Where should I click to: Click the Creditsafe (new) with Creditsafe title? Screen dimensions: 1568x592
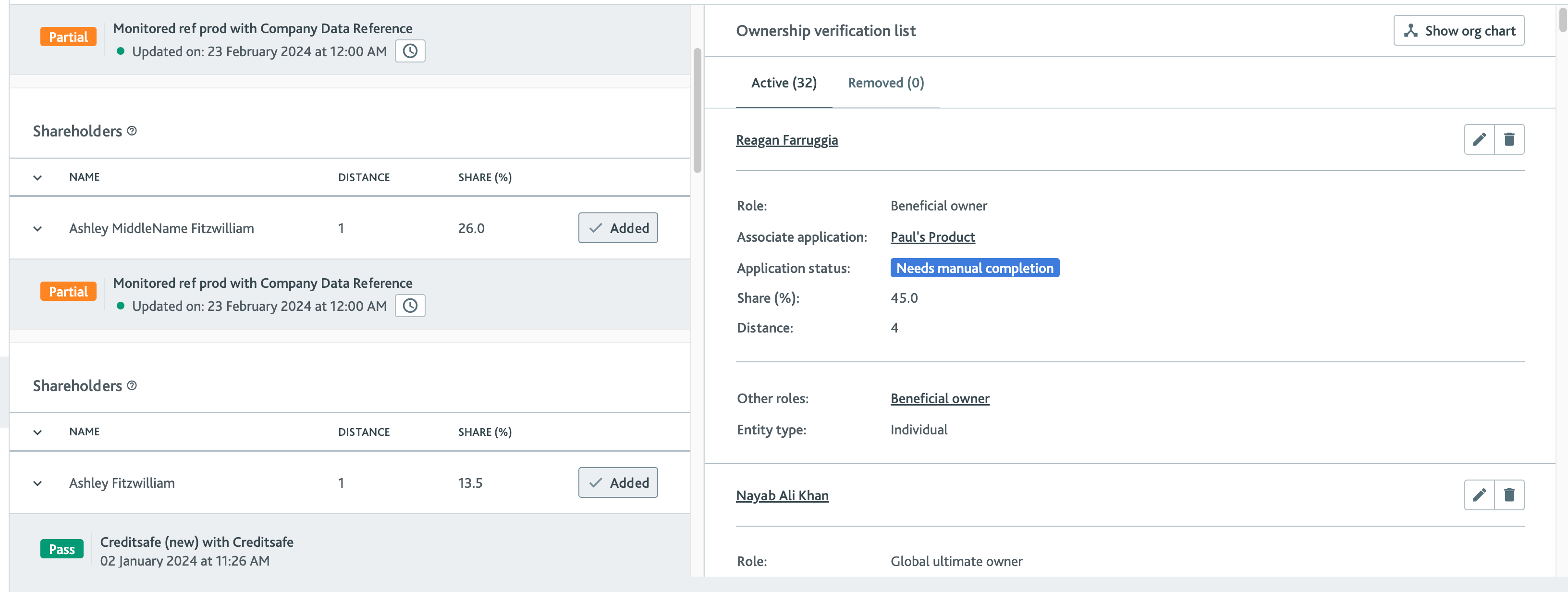coord(196,542)
